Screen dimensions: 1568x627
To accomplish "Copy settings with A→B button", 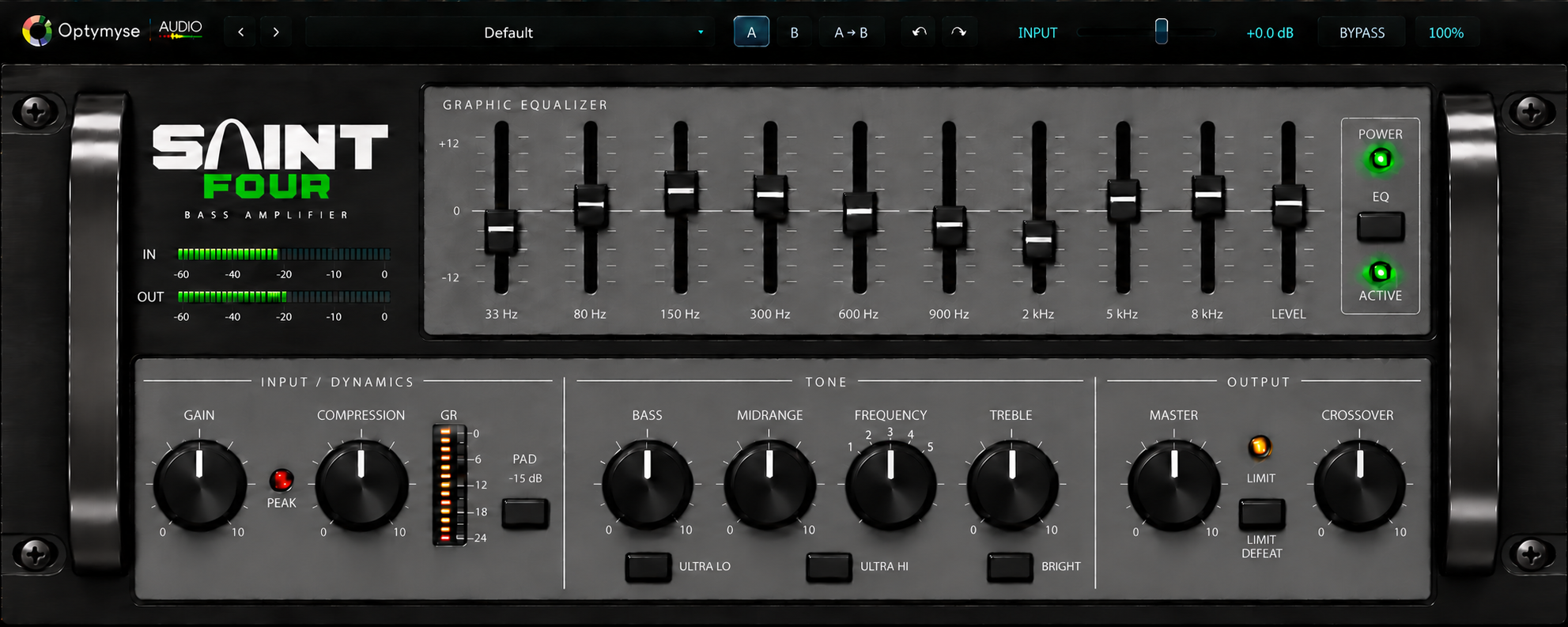I will [x=851, y=32].
